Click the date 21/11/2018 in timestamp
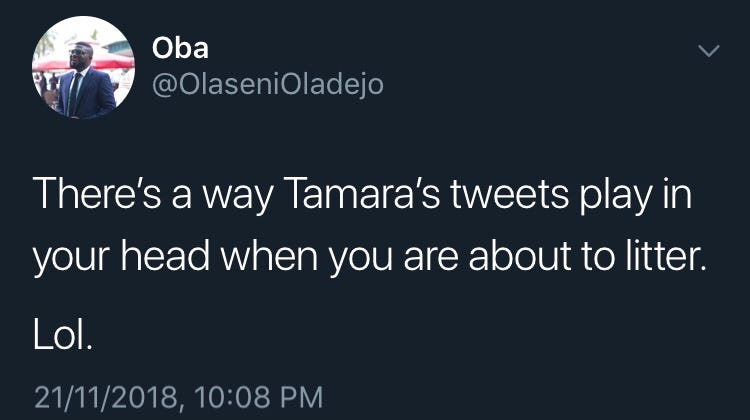750x420 pixels. click(x=105, y=397)
